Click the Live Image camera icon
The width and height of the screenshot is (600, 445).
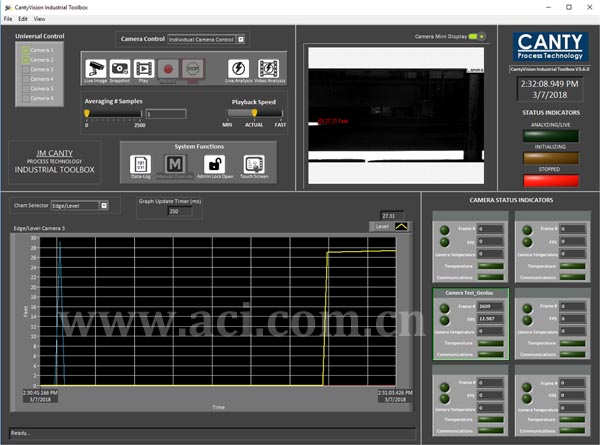point(96,68)
